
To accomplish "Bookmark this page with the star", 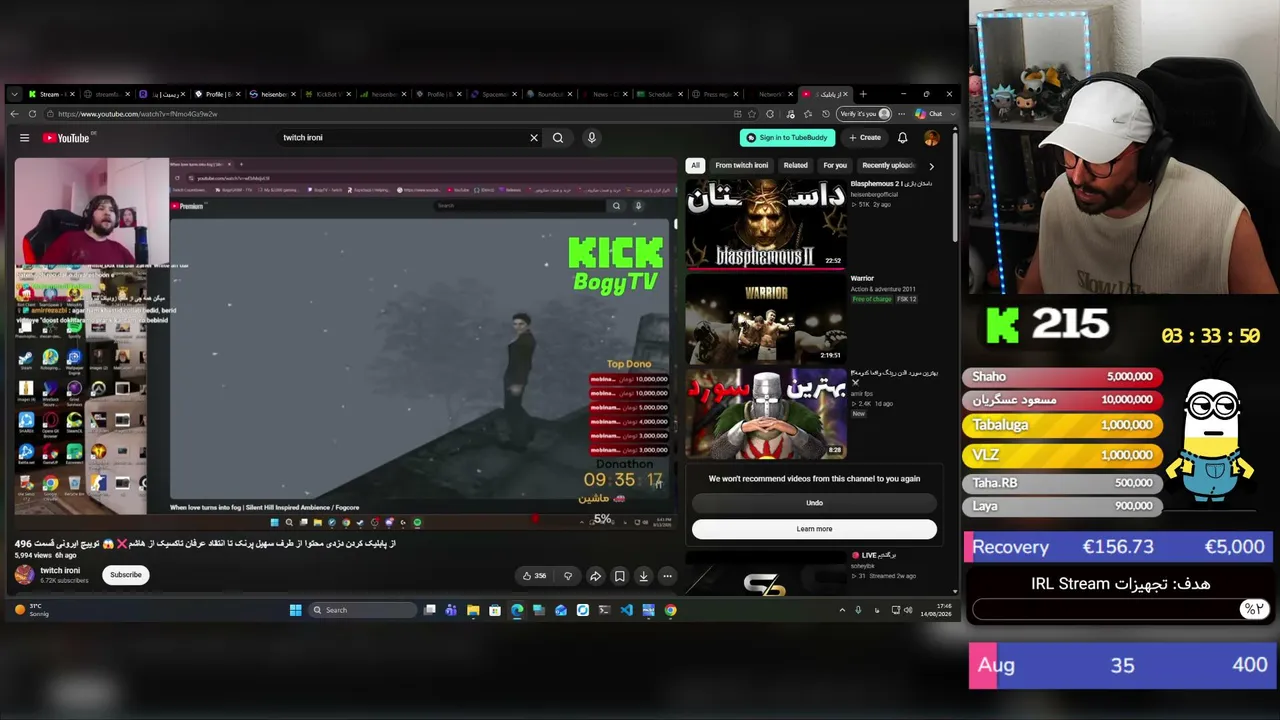I will (753, 114).
